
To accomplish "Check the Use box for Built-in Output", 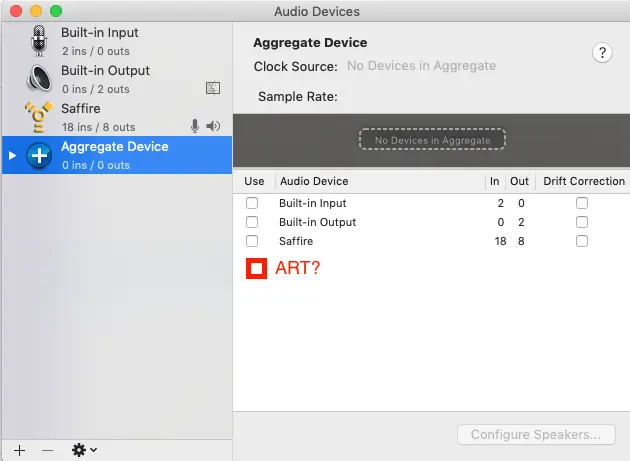I will [252, 222].
